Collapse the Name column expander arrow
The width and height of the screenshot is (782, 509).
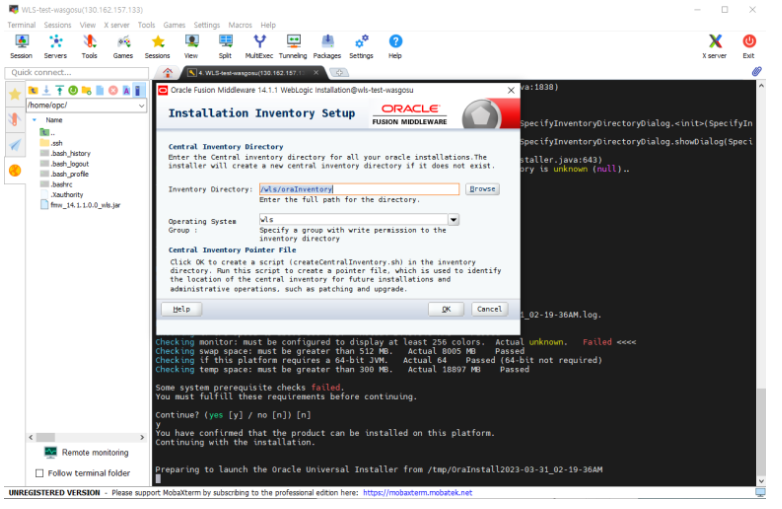34,120
